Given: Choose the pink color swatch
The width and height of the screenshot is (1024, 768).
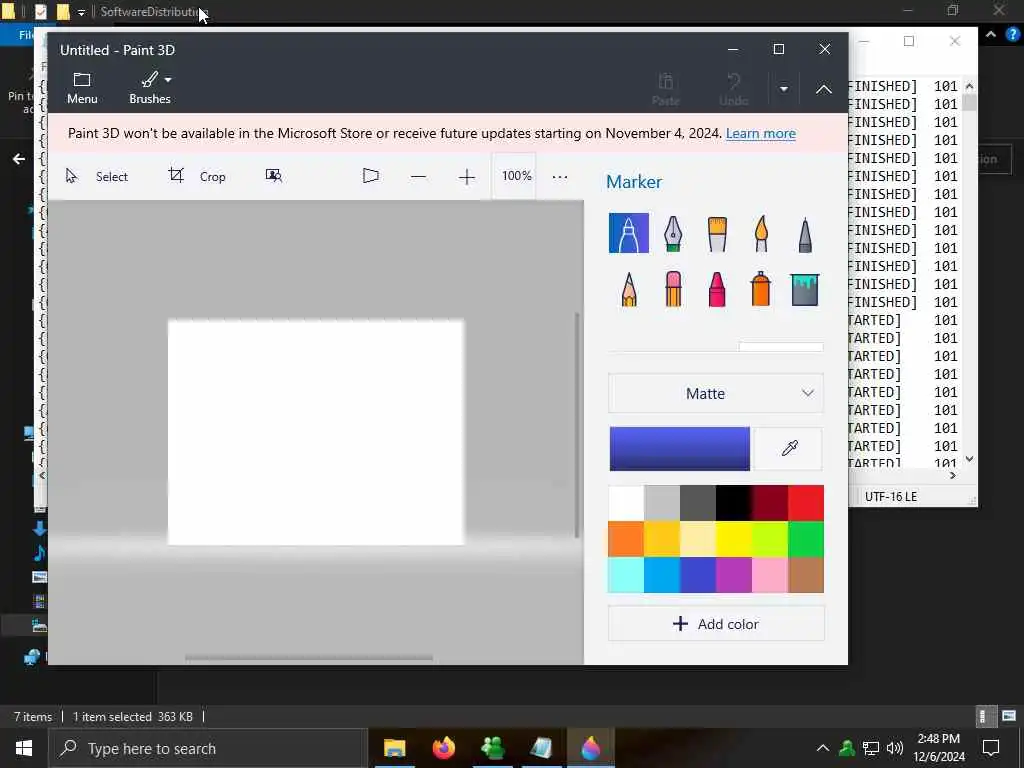Looking at the screenshot, I should coord(769,575).
